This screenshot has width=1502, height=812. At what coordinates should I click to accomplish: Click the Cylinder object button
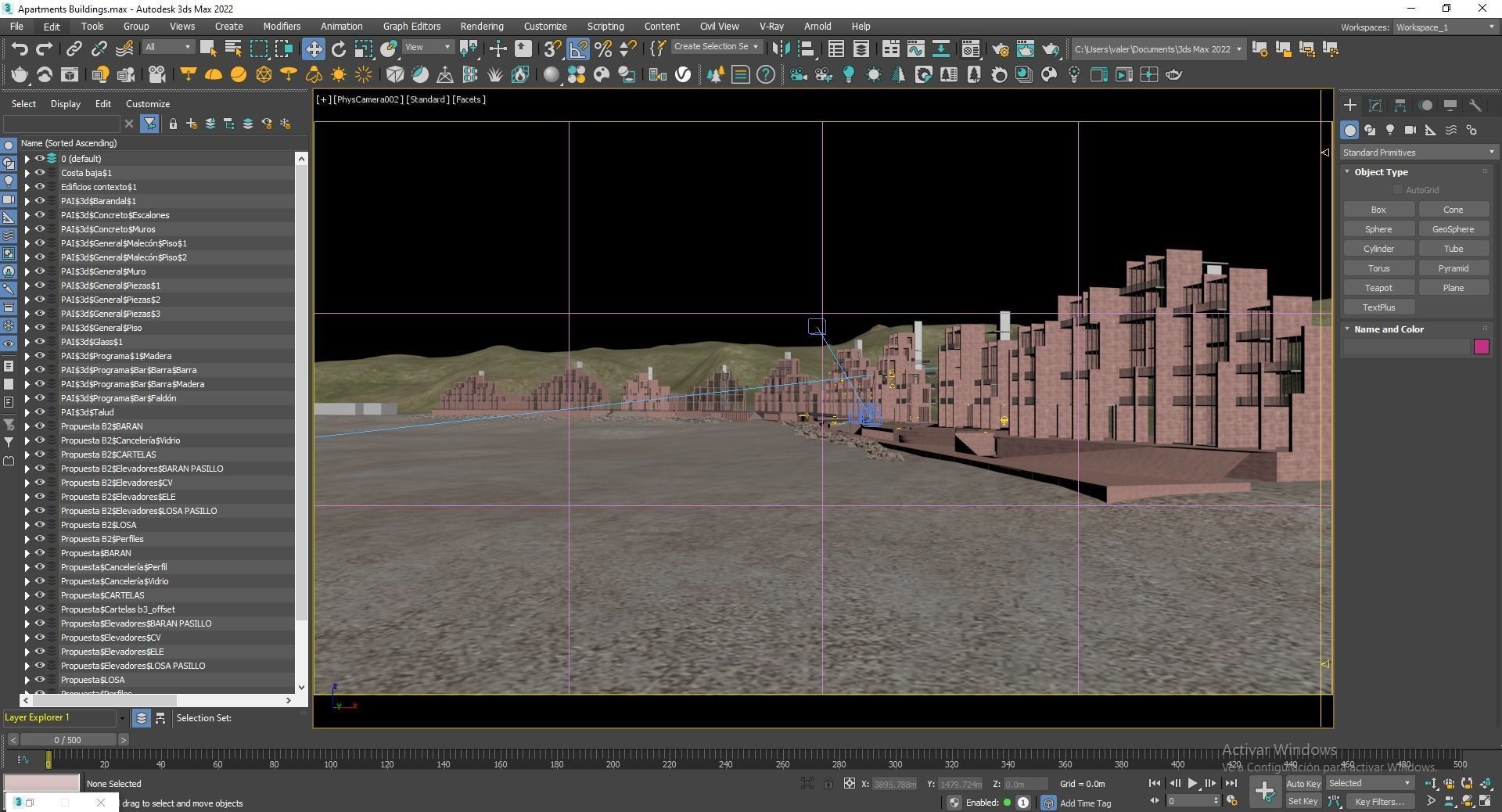tap(1378, 249)
